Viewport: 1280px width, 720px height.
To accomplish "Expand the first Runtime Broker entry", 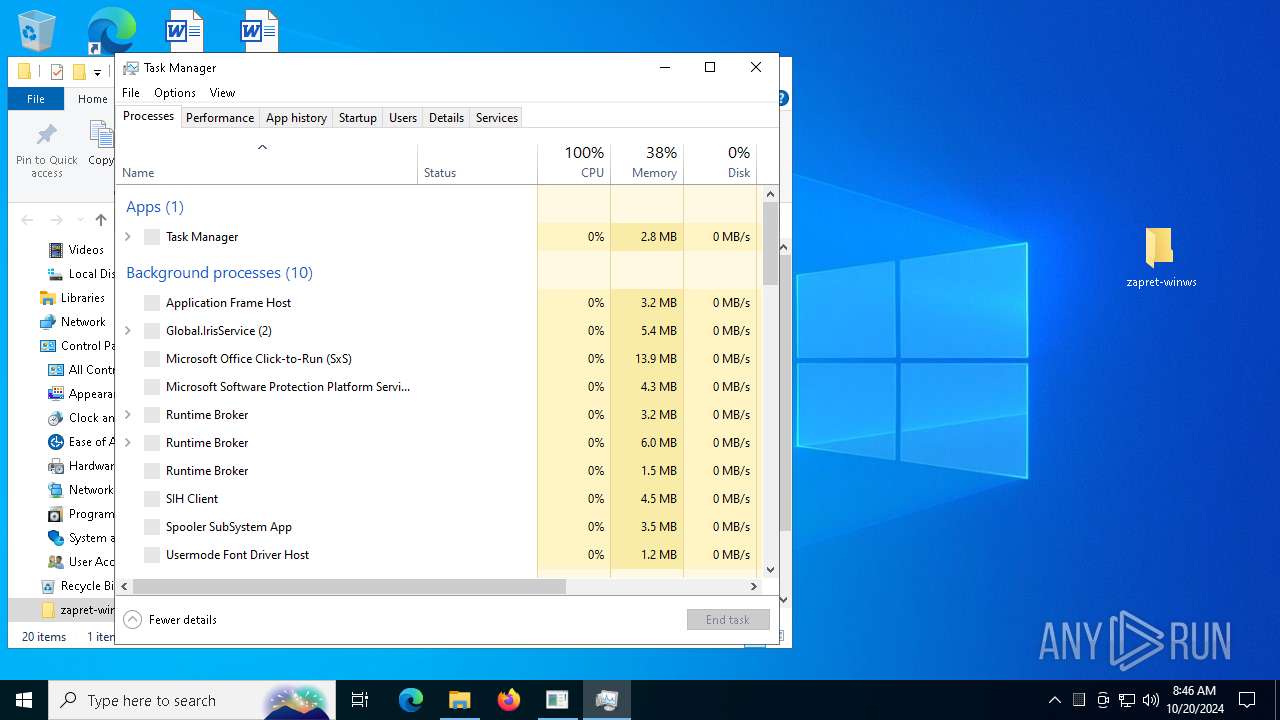I will coord(128,415).
